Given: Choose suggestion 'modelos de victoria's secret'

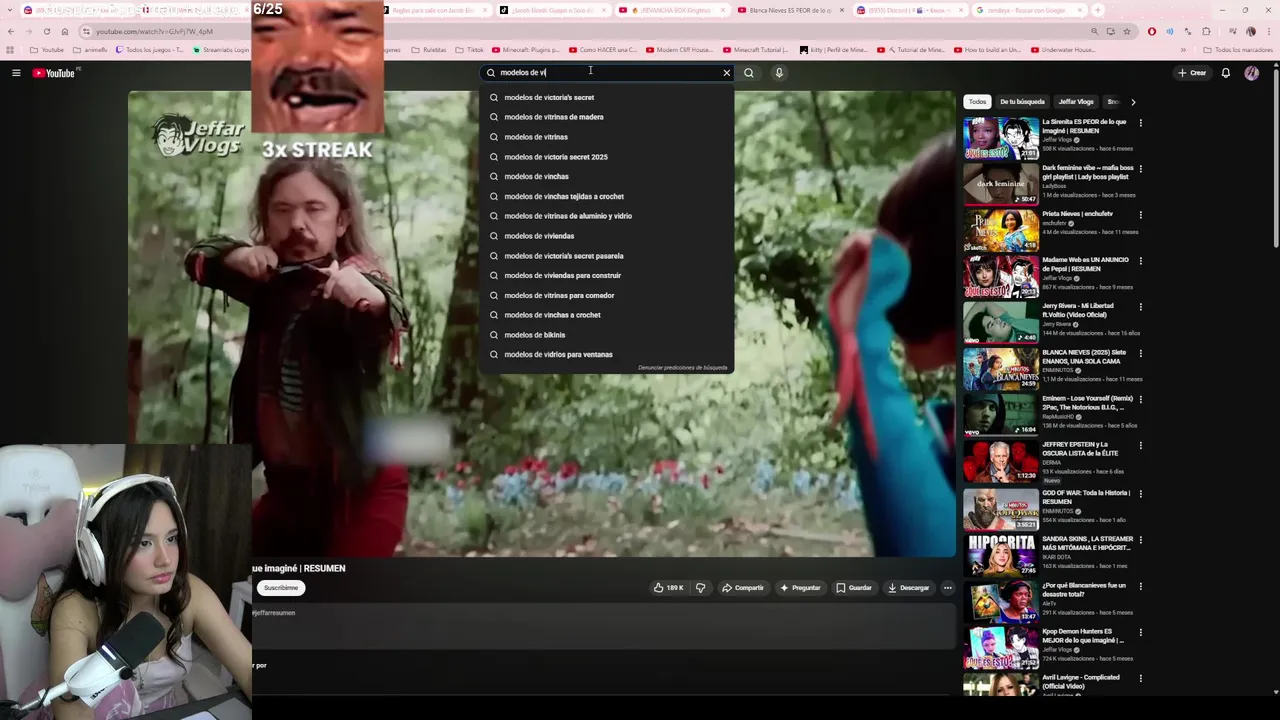Looking at the screenshot, I should [606, 97].
